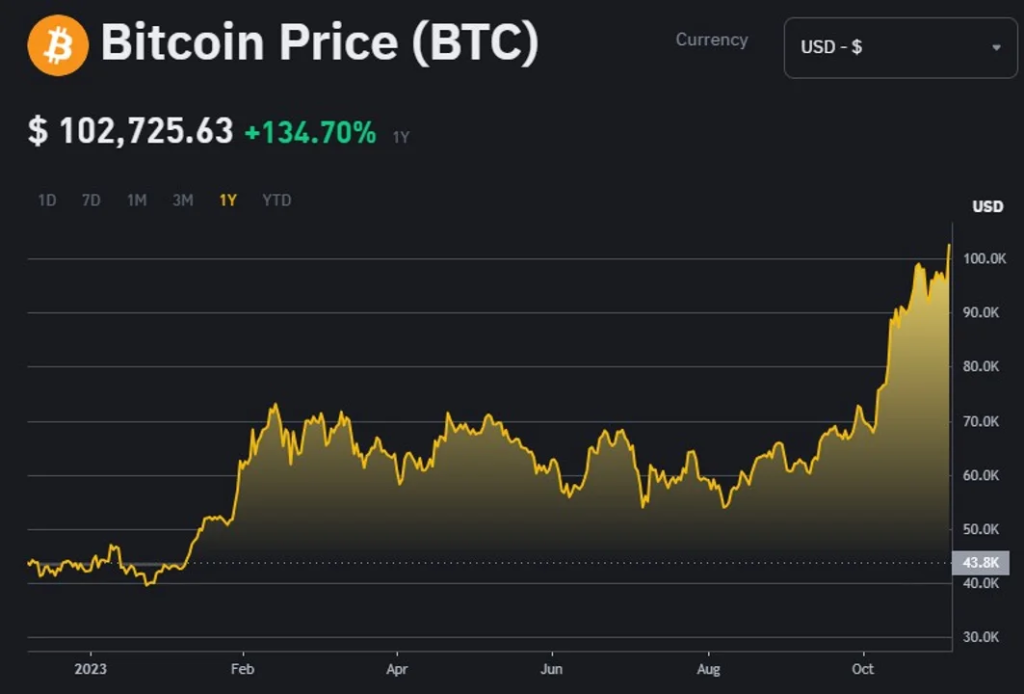Click the 100.0K y-axis label
1024x694 pixels.
984,259
